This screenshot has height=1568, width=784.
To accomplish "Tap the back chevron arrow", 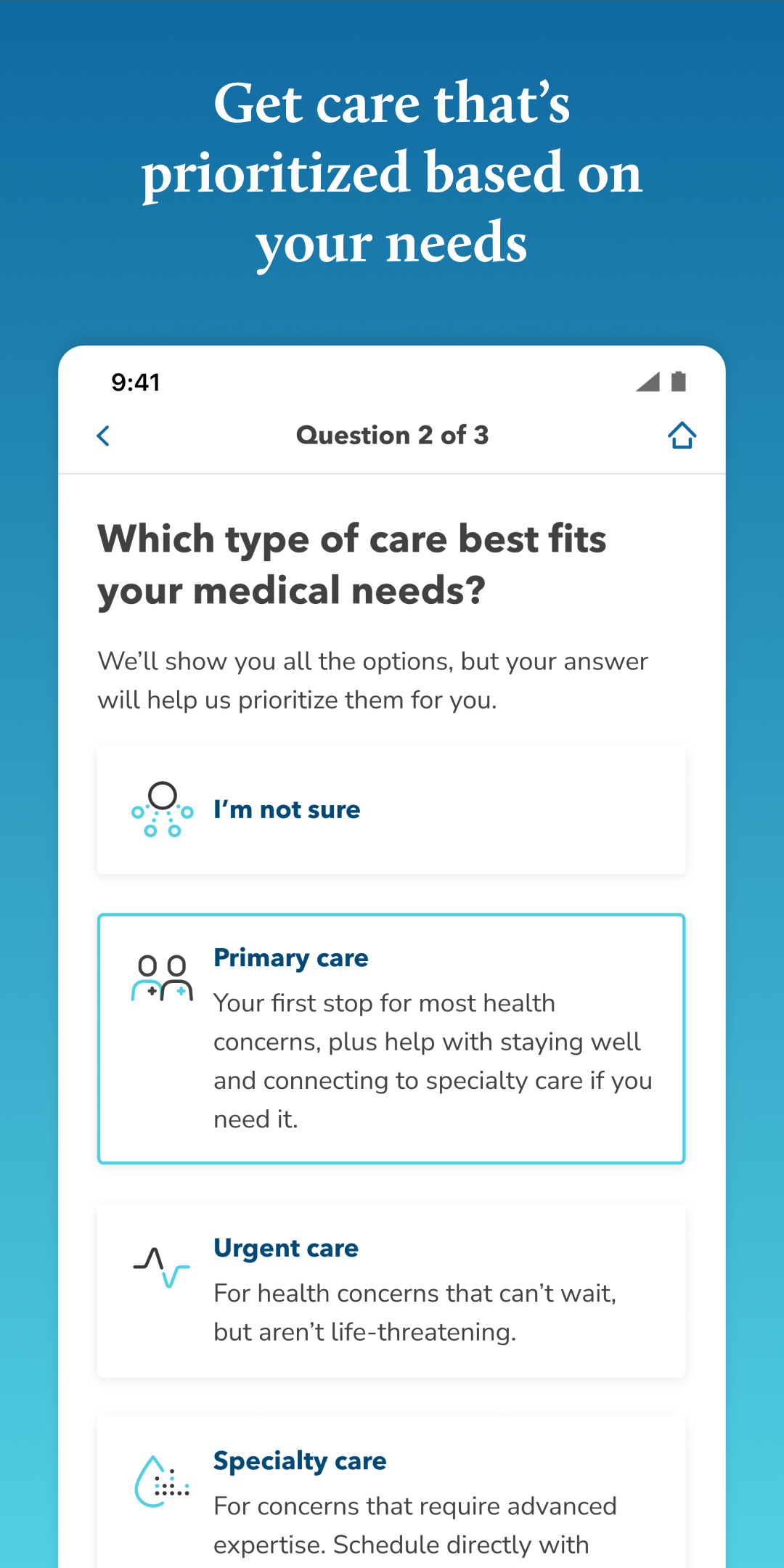I will 103,436.
